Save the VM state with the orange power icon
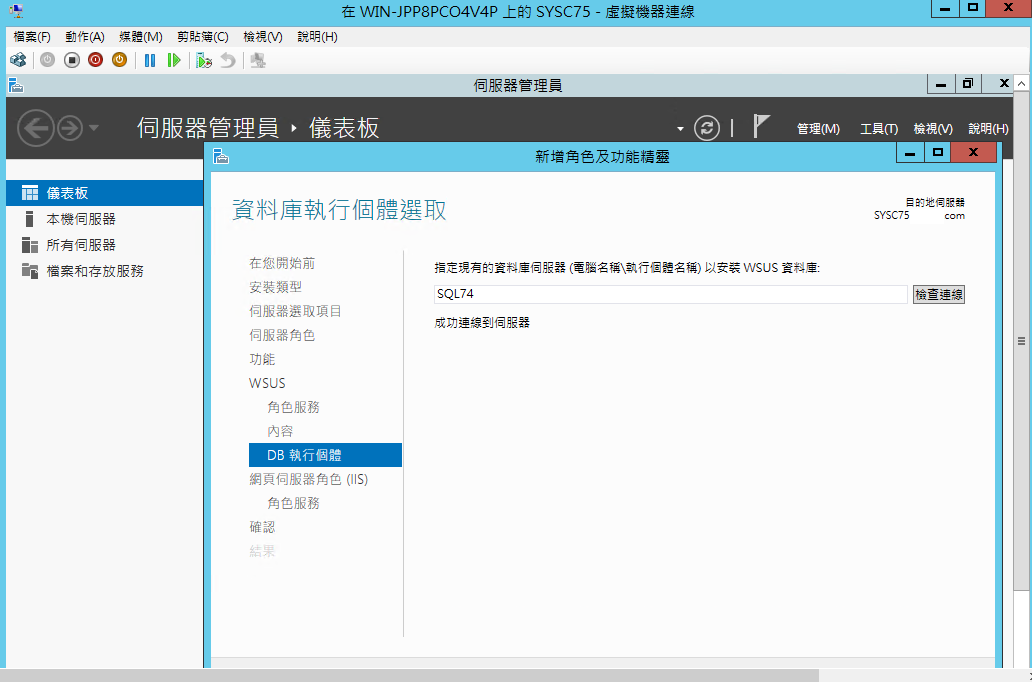Image resolution: width=1032 pixels, height=682 pixels. coord(119,61)
